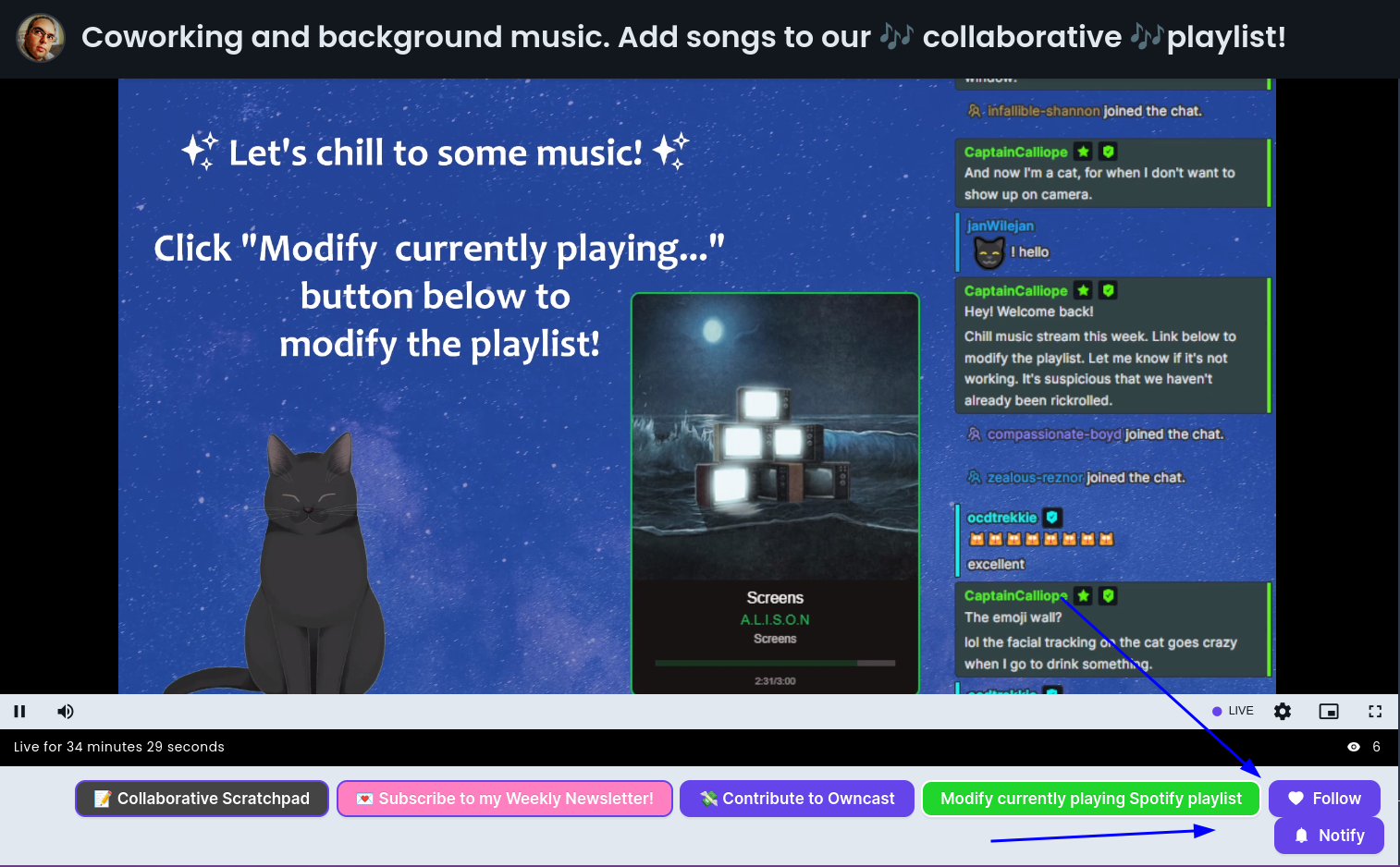The image size is (1400, 867).
Task: Click the bell icon on the Notify button
Action: click(x=1301, y=835)
